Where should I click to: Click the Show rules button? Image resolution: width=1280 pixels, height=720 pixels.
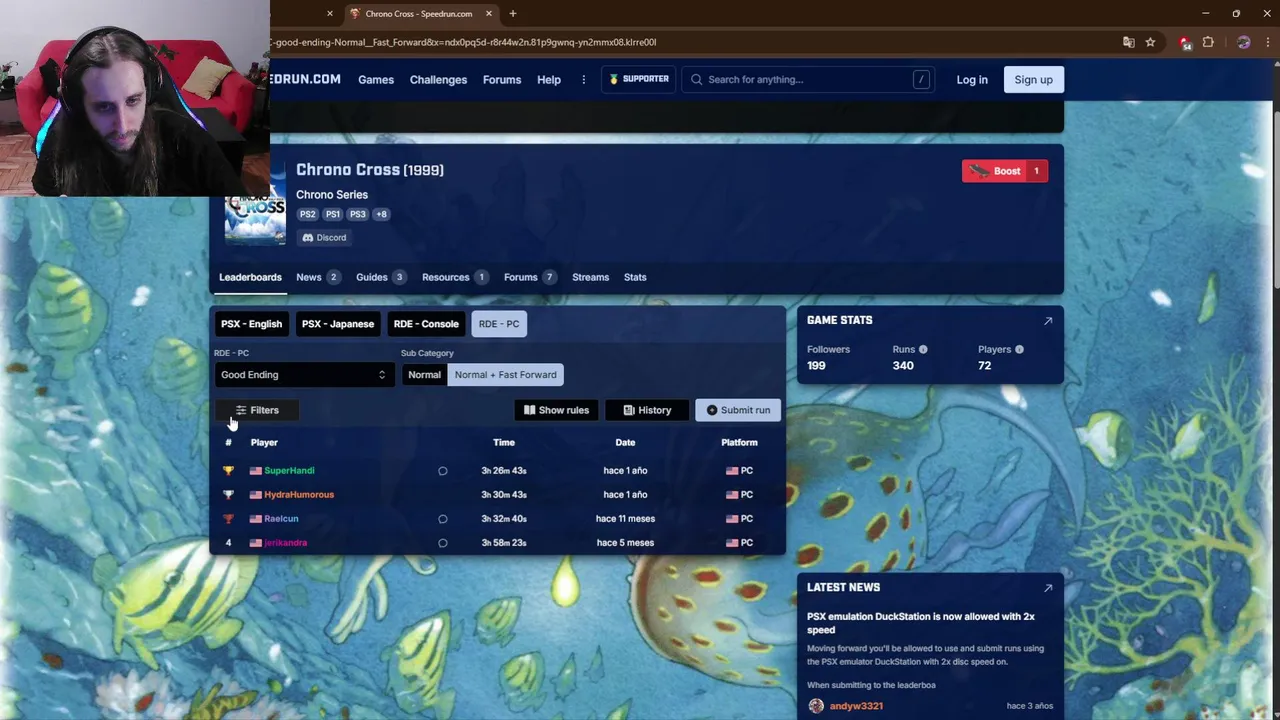pos(556,410)
